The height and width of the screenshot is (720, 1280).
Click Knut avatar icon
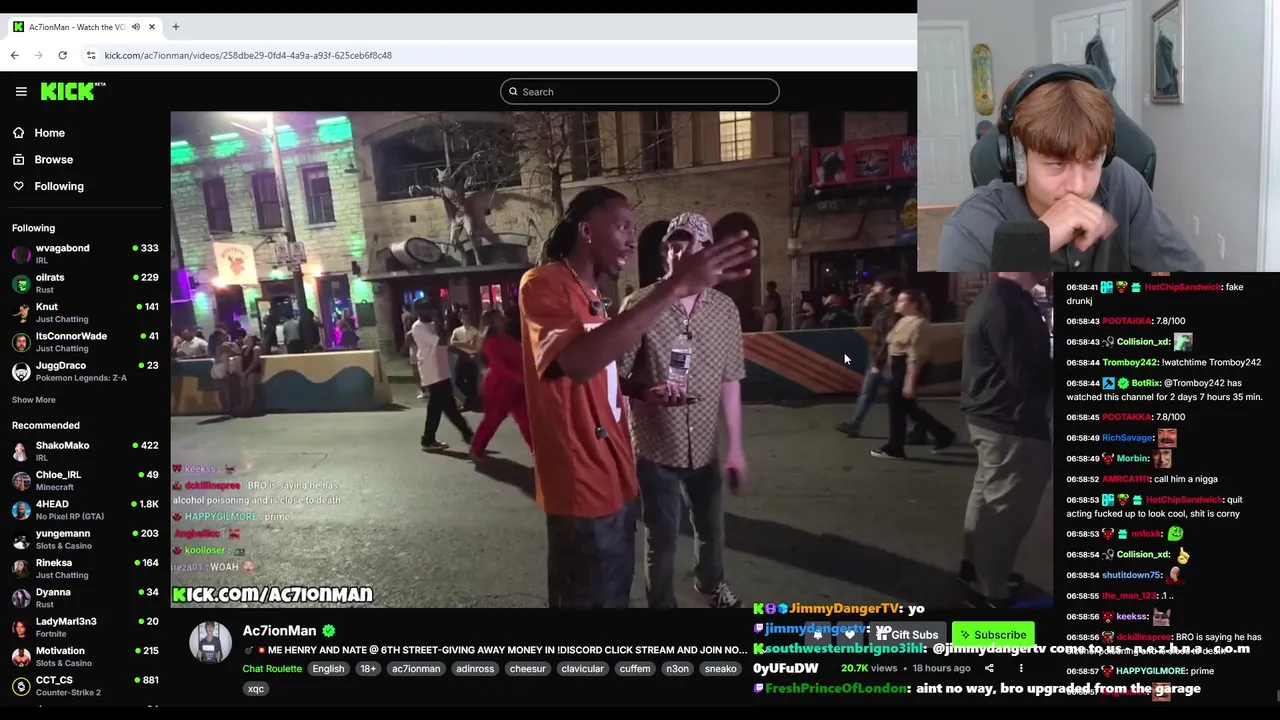click(x=21, y=313)
